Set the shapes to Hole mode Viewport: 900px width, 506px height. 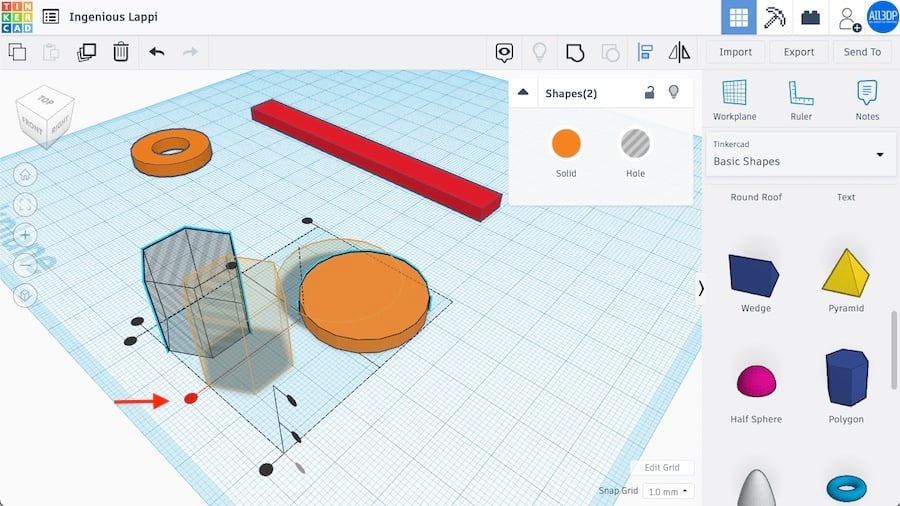[x=635, y=145]
